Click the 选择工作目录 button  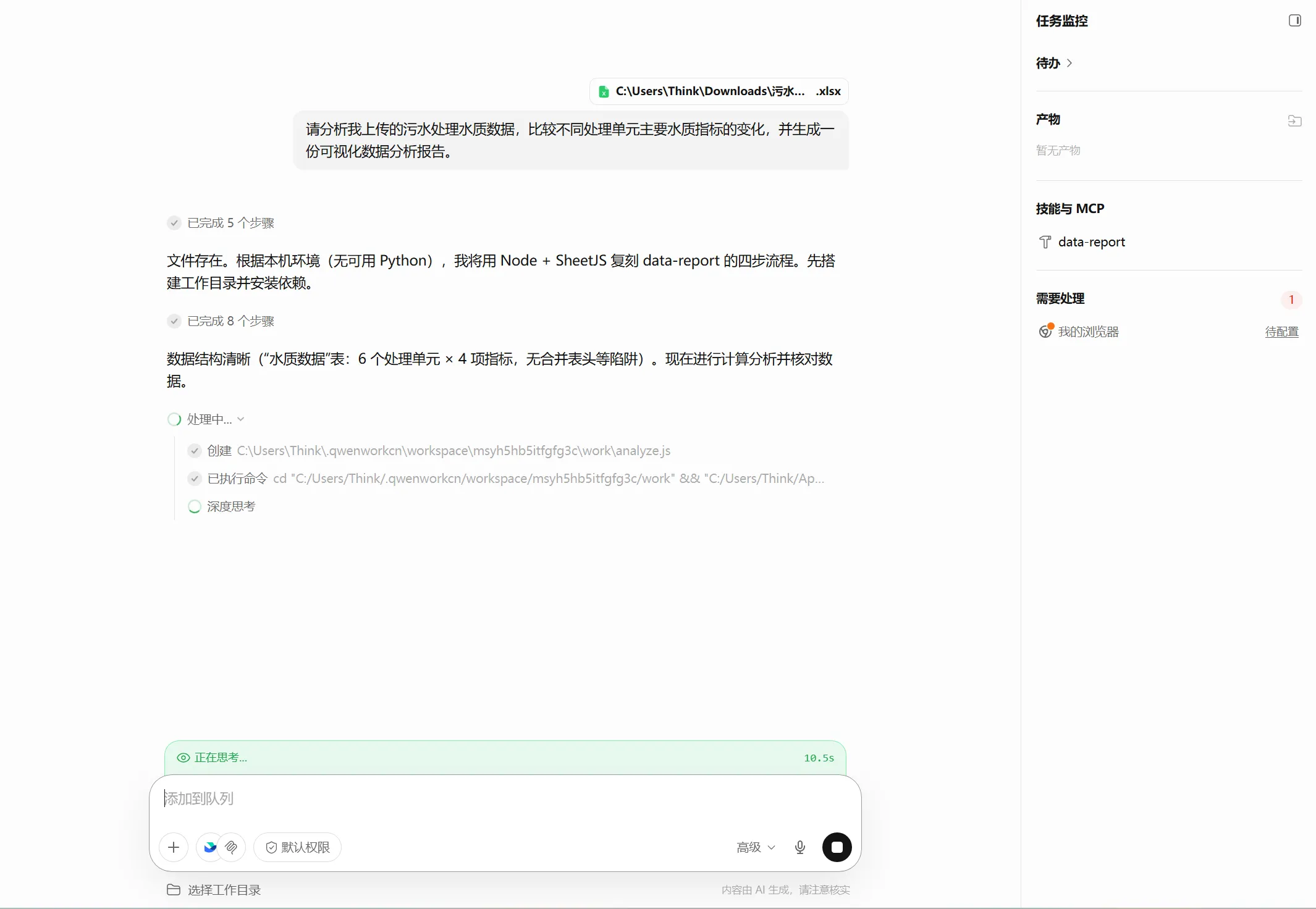coord(214,890)
